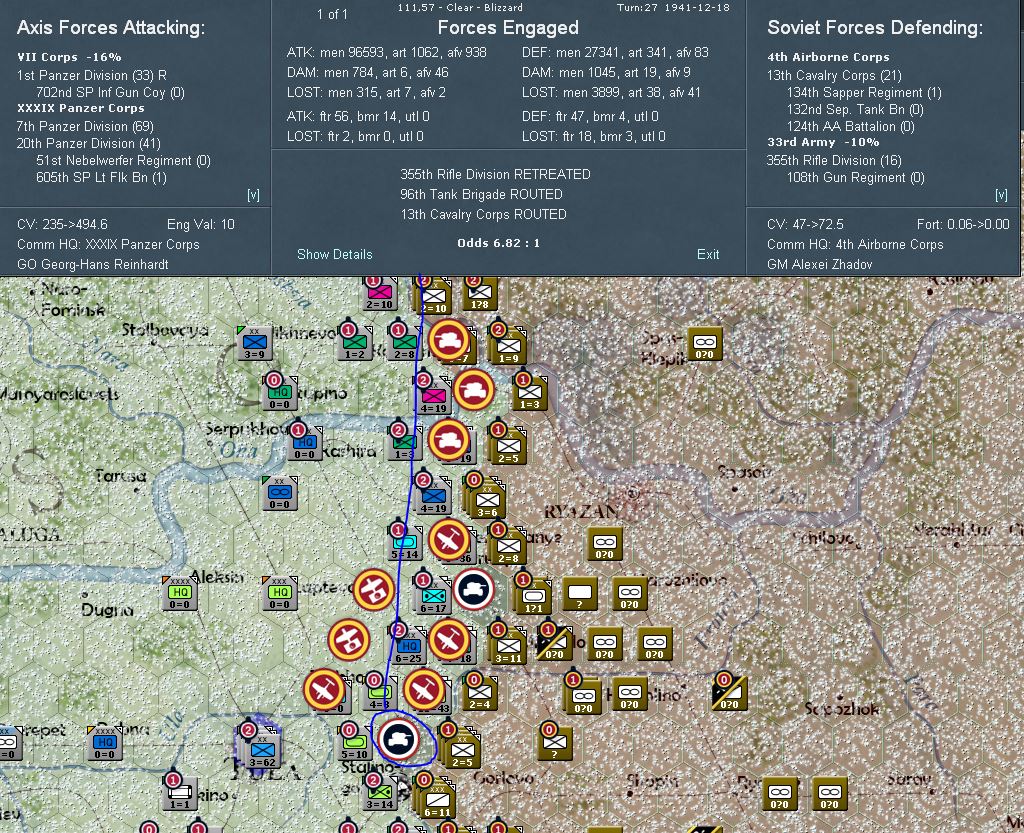The width and height of the screenshot is (1024, 833).
Task: Click Odds 6.82 : 1 text
Action: (498, 243)
